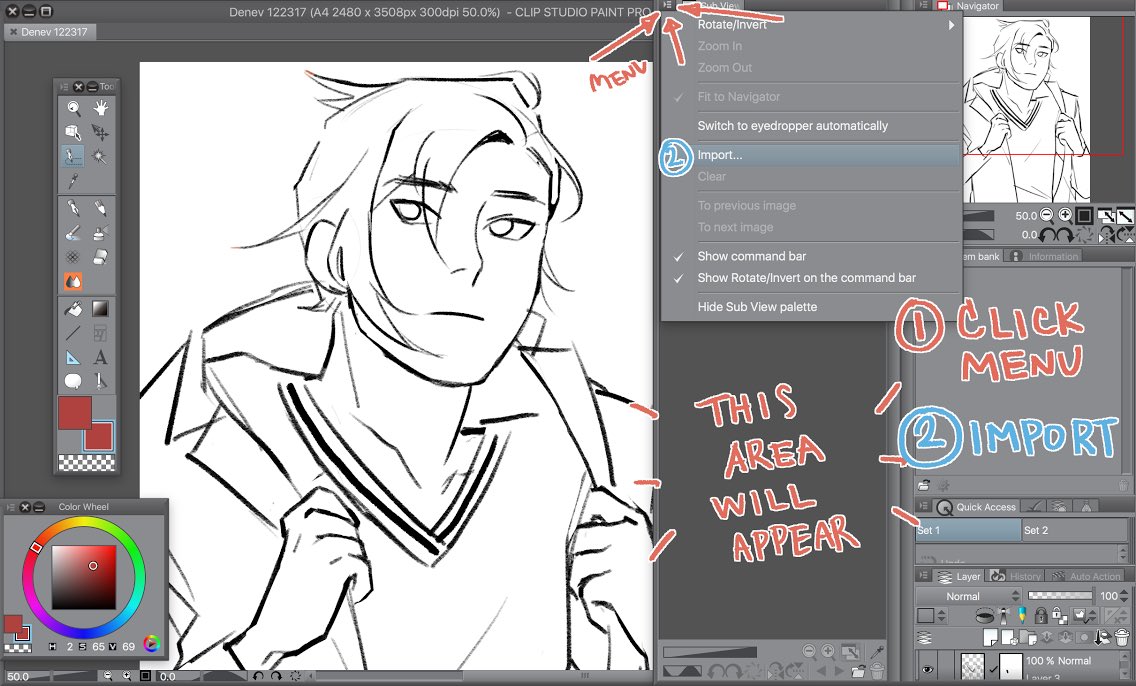Click the layer opacity slider
The width and height of the screenshot is (1136, 686).
pos(1060,595)
